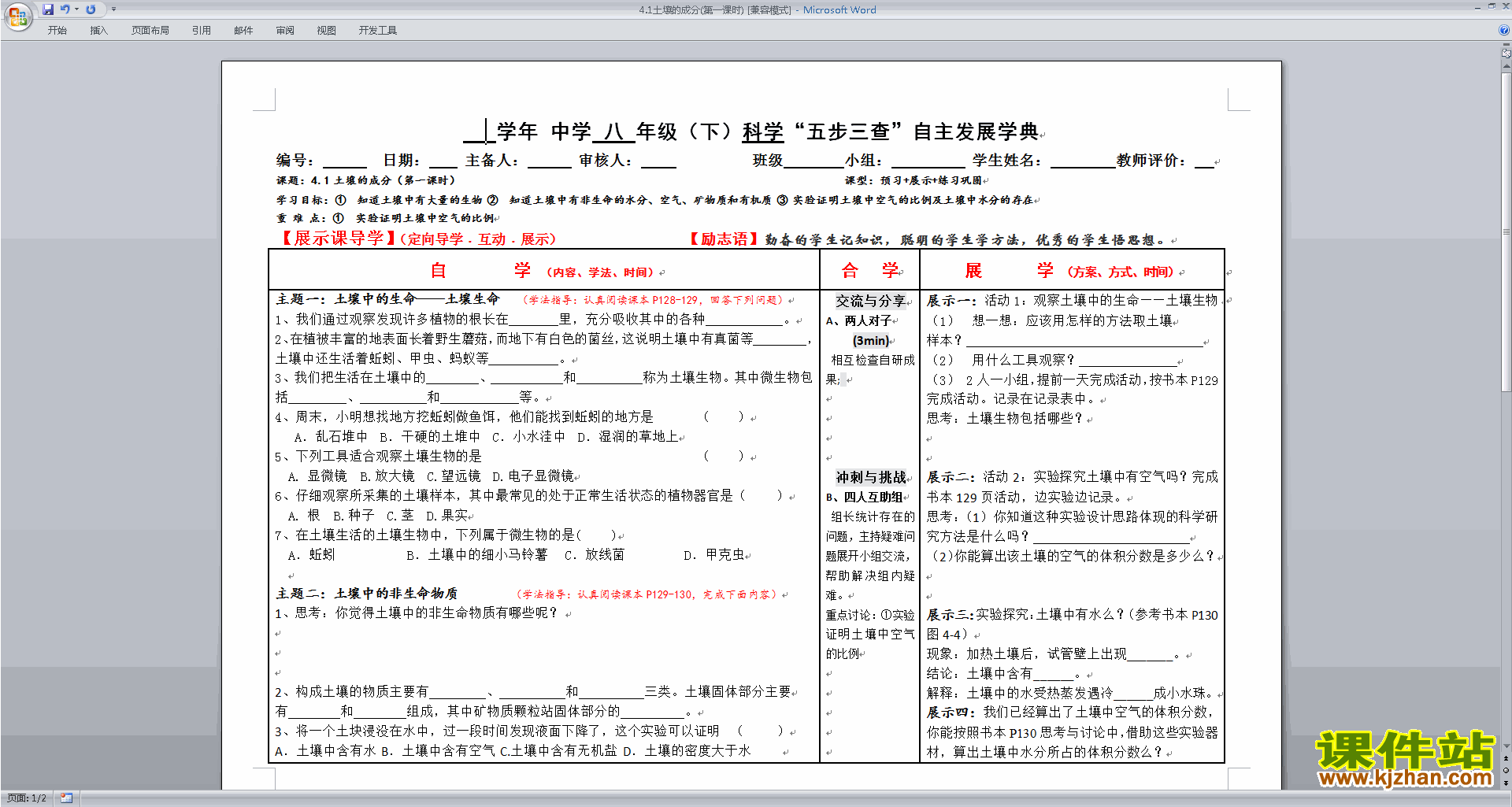Open the 开发工具 tab
Viewport: 1512px width, 807px height.
tap(378, 31)
